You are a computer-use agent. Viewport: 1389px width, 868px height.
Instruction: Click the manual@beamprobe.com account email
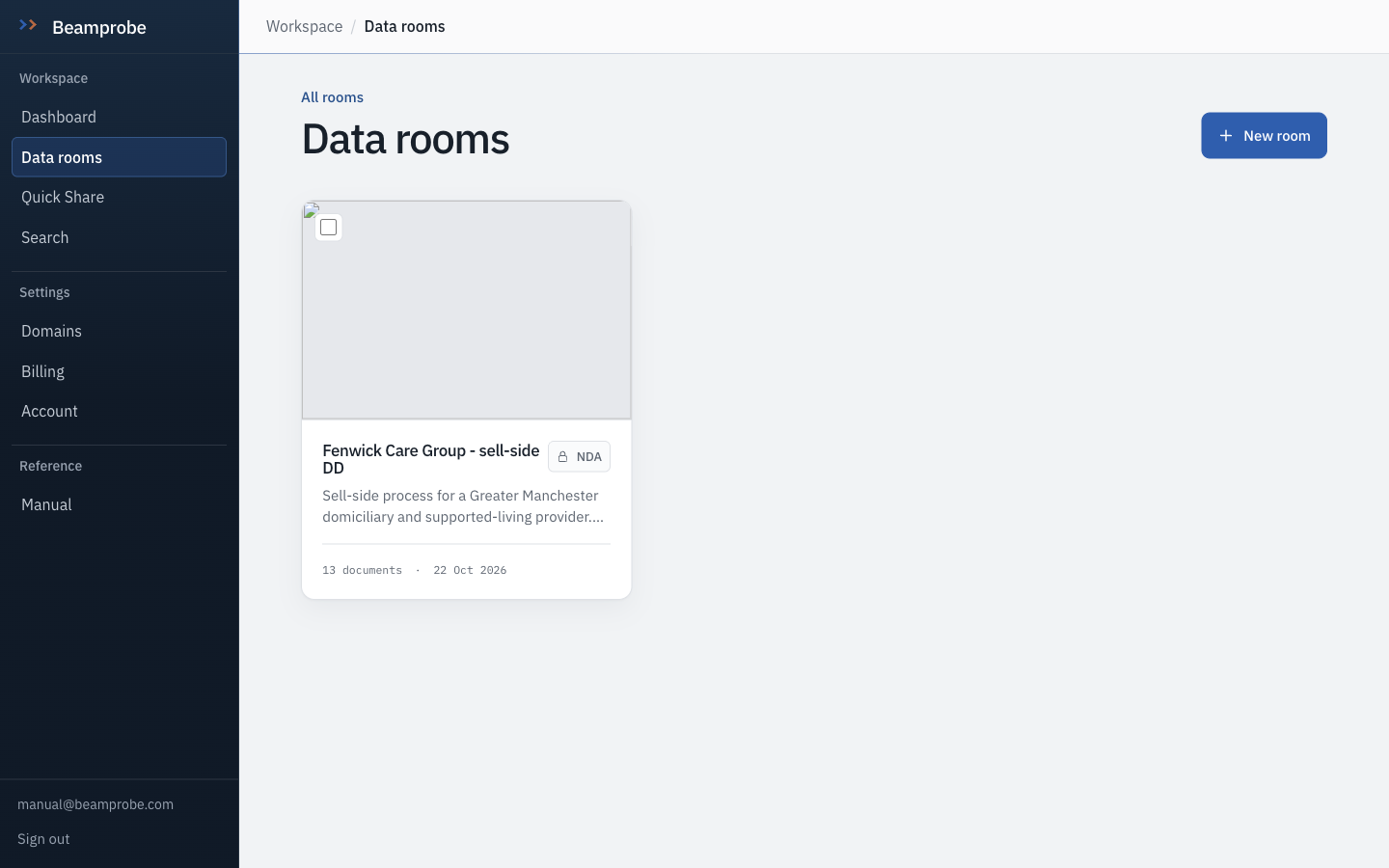tap(95, 804)
